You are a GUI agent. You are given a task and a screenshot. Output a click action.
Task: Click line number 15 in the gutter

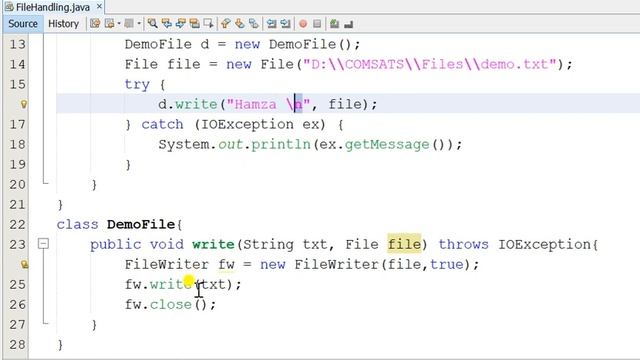[x=17, y=84]
